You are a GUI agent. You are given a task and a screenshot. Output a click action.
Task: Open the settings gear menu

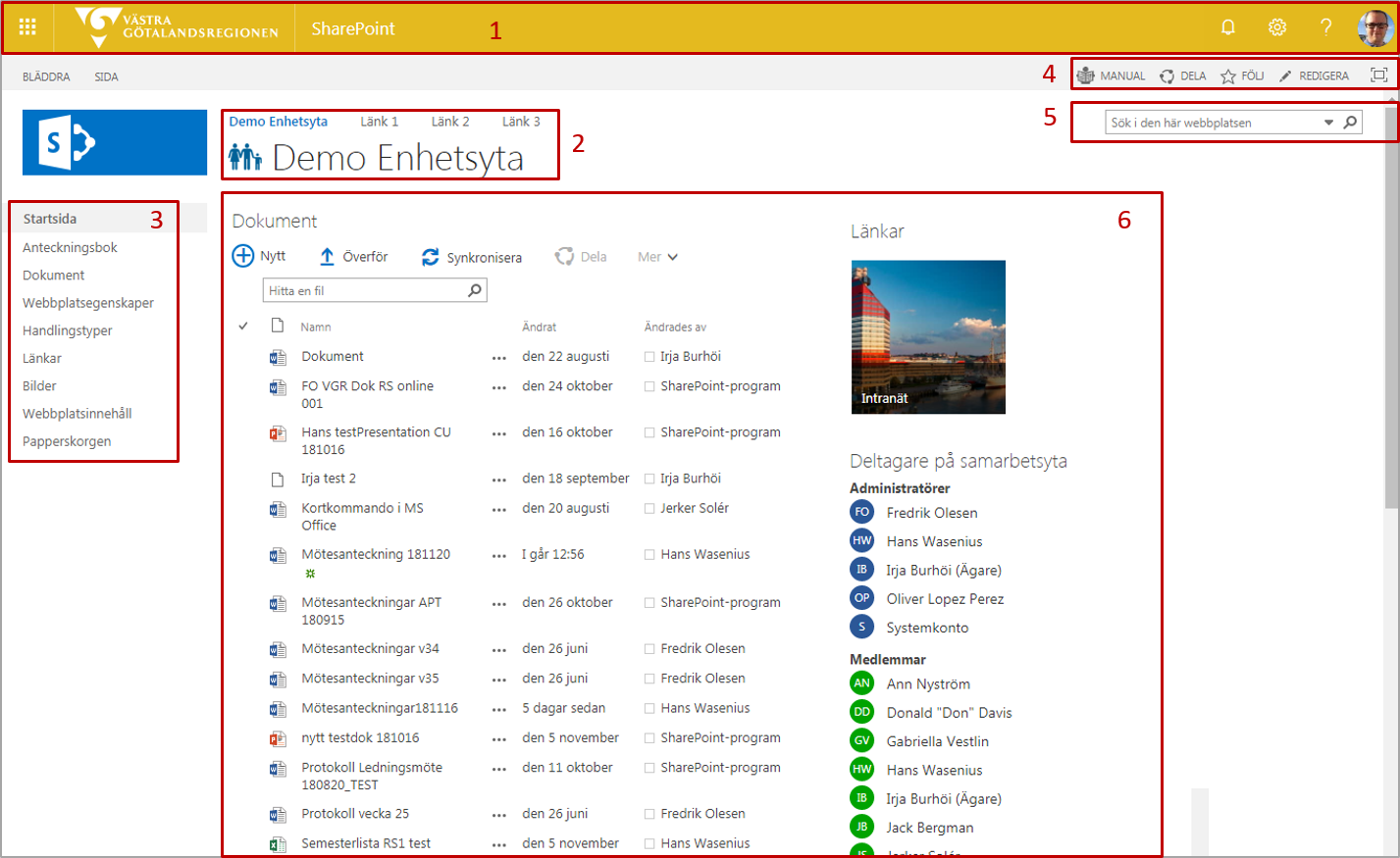click(x=1276, y=27)
